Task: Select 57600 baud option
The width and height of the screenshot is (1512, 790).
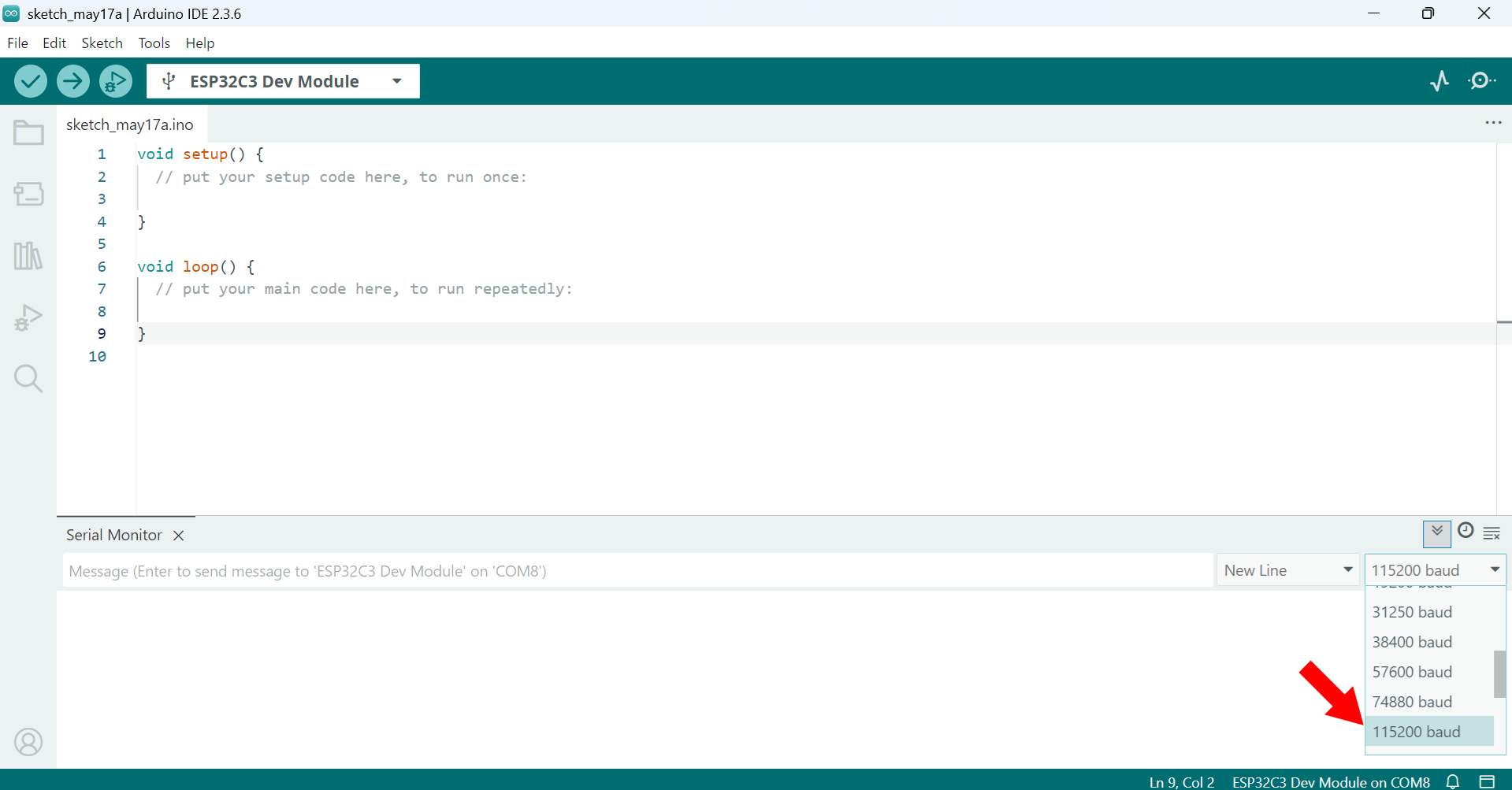Action: coord(1429,672)
